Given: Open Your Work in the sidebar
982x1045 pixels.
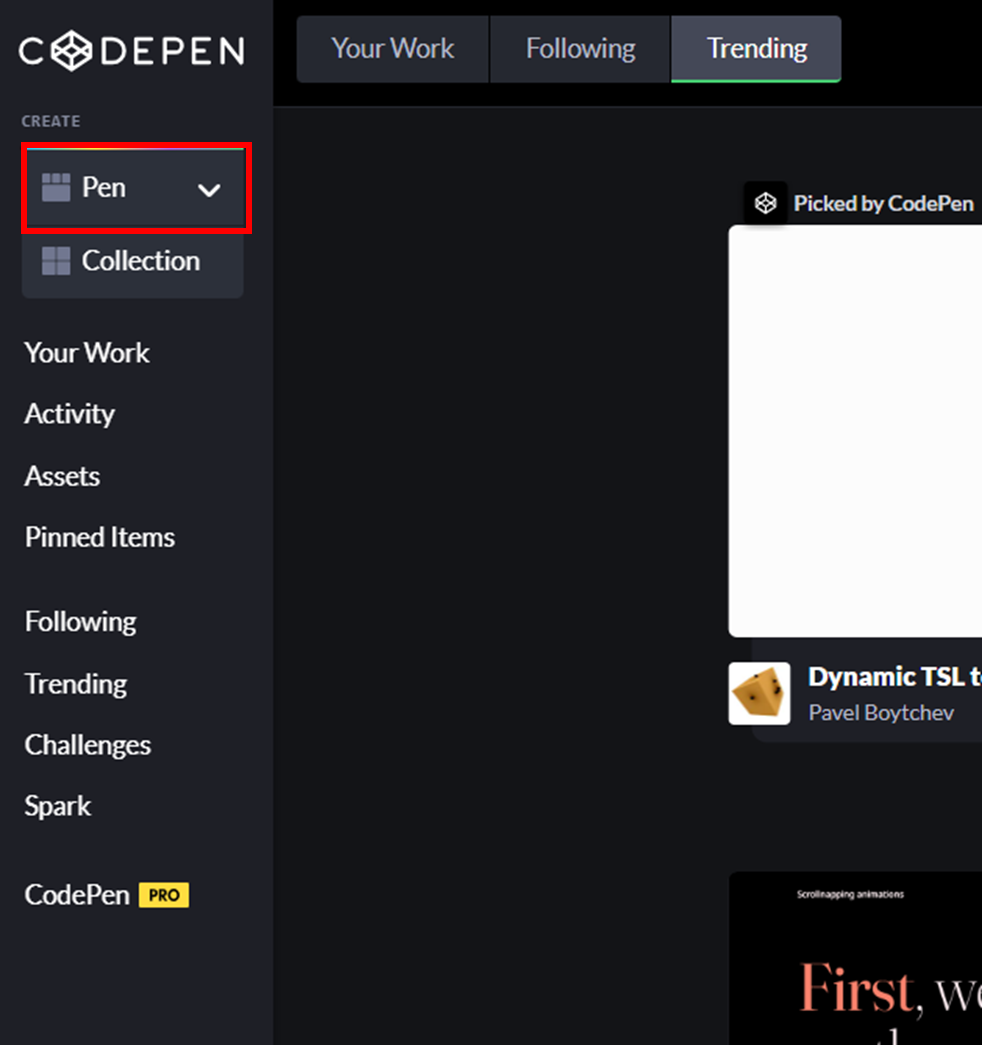Looking at the screenshot, I should click(87, 353).
